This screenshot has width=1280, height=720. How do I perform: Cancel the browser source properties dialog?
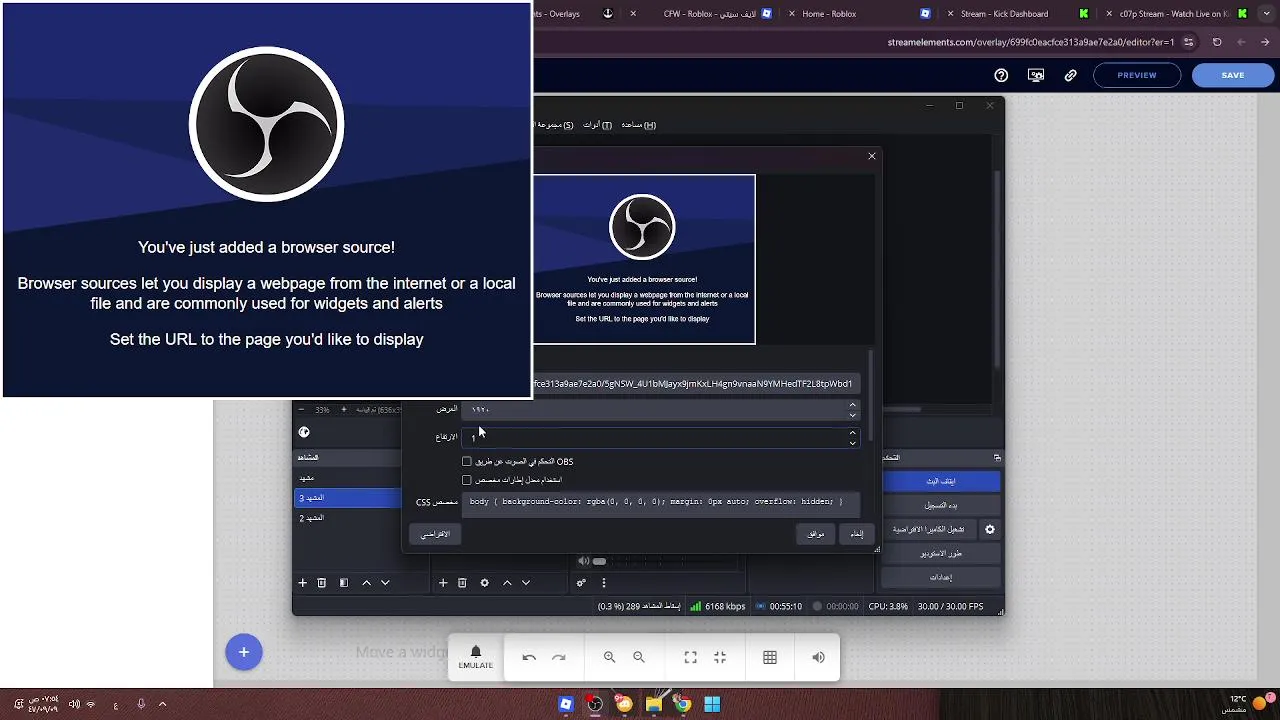[857, 534]
